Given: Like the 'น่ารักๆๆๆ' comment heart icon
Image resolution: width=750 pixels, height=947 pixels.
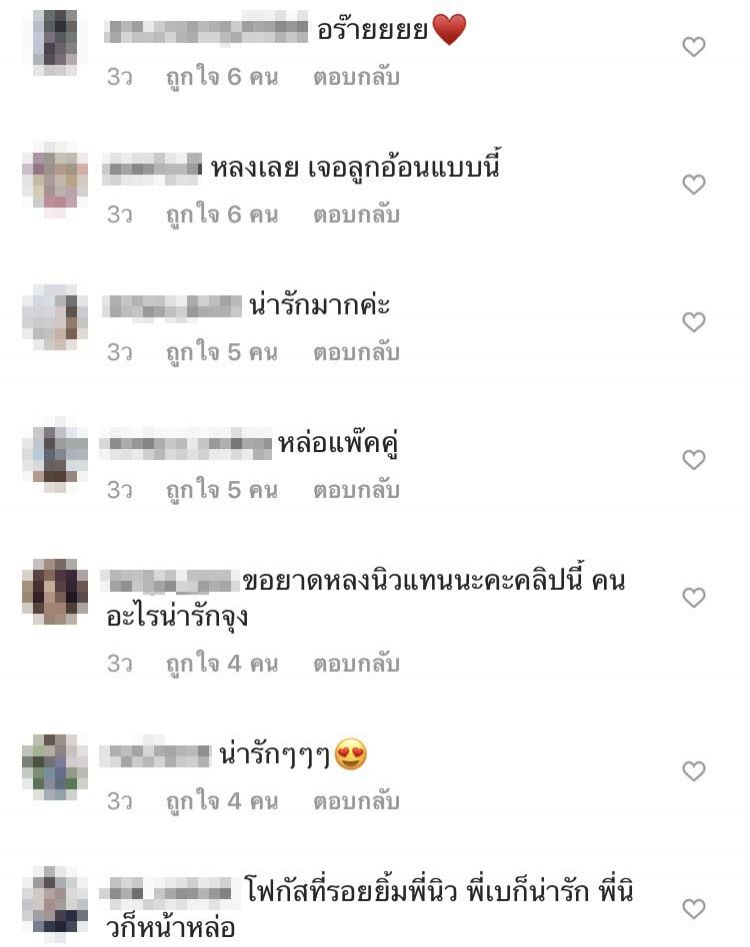Looking at the screenshot, I should click(x=694, y=771).
